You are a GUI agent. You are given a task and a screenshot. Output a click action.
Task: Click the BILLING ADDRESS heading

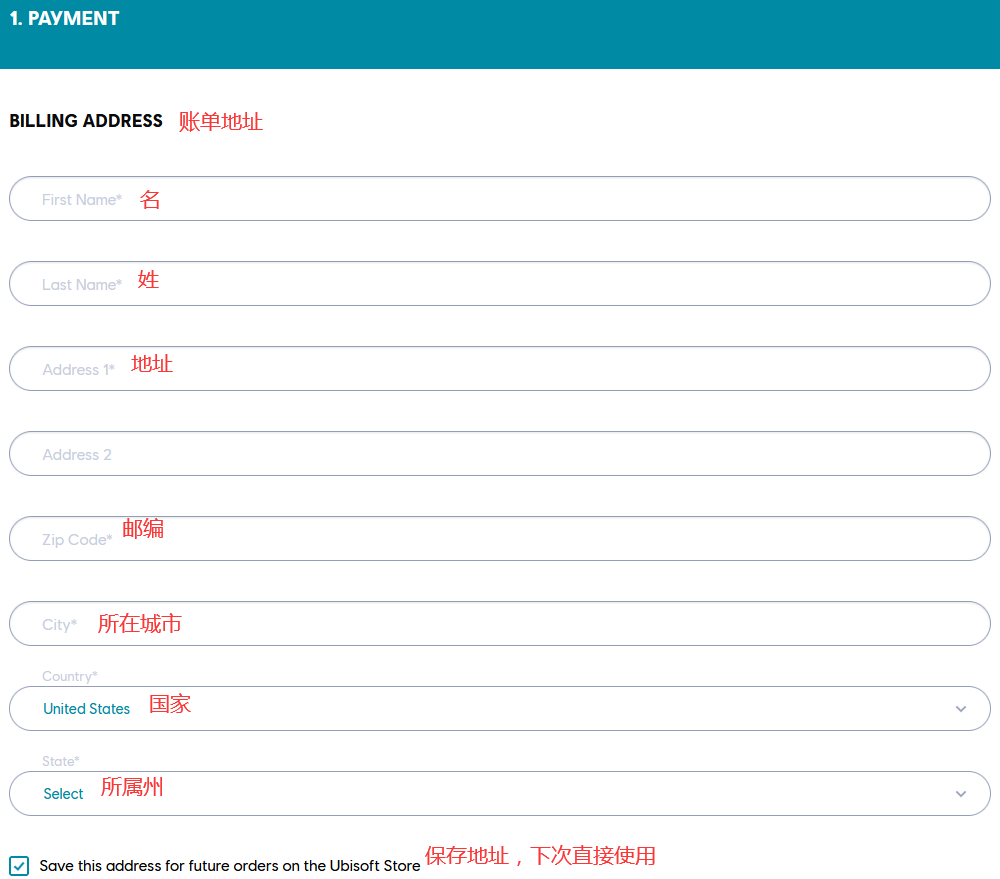pyautogui.click(x=86, y=121)
